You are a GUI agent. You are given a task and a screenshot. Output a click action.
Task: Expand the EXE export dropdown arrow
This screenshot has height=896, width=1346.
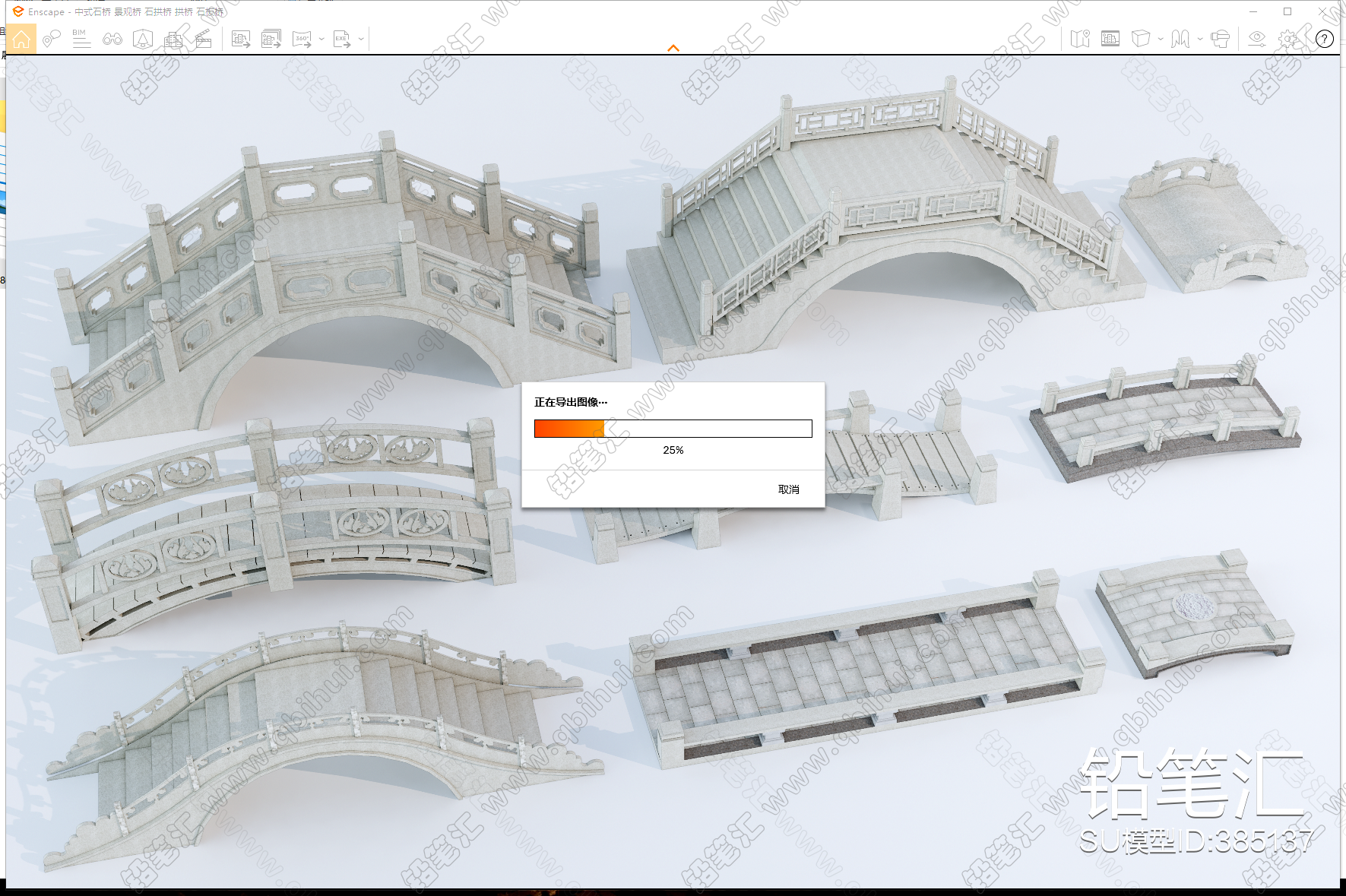pos(361,39)
